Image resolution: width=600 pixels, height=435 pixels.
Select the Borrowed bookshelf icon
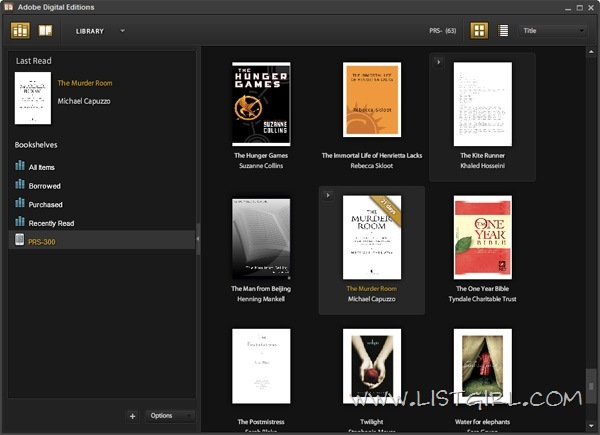(20, 185)
